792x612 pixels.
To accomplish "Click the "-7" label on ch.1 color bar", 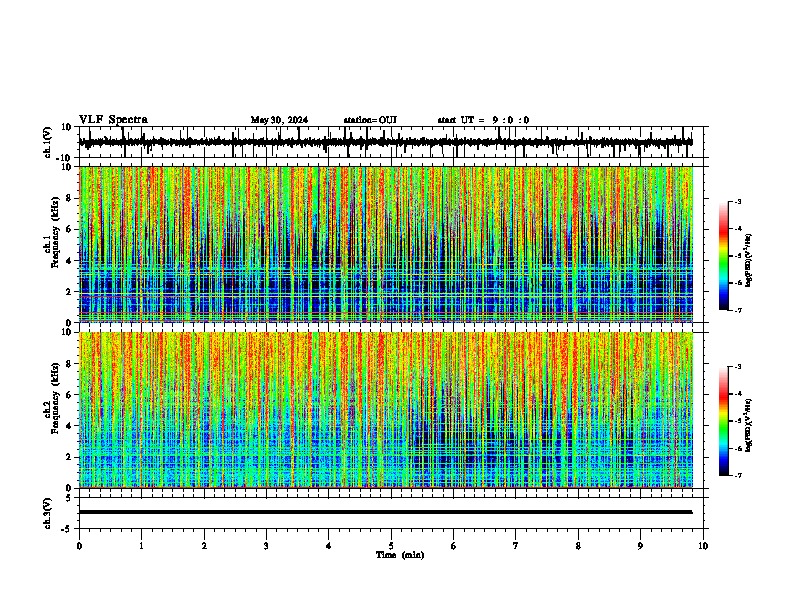I will tap(738, 310).
